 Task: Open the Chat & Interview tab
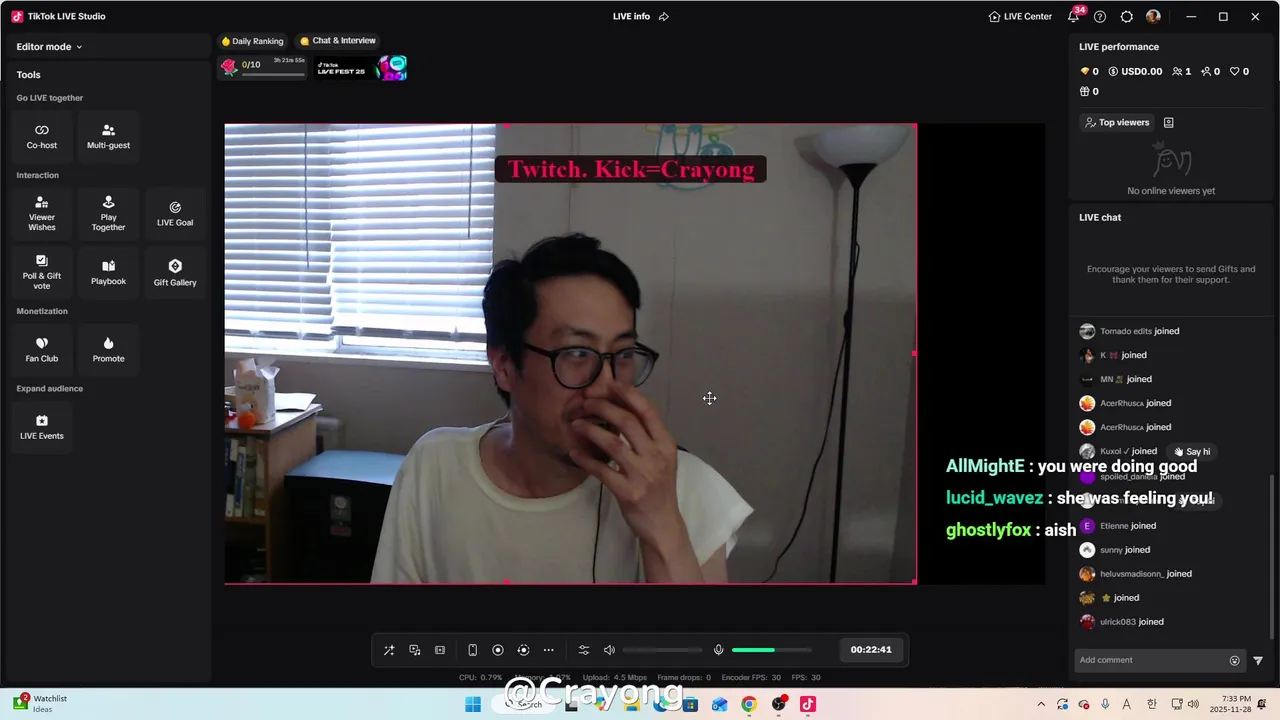click(x=338, y=41)
